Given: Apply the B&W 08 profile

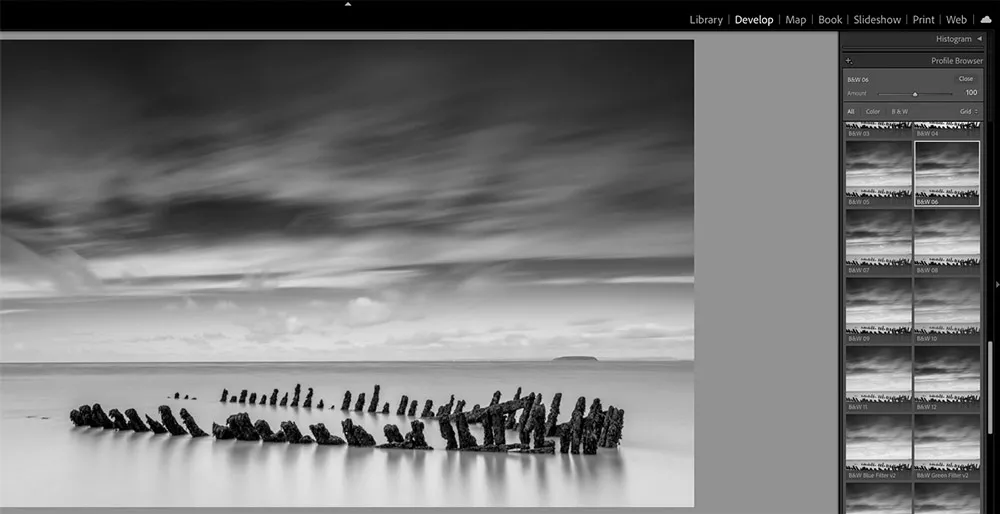Looking at the screenshot, I should [x=947, y=242].
